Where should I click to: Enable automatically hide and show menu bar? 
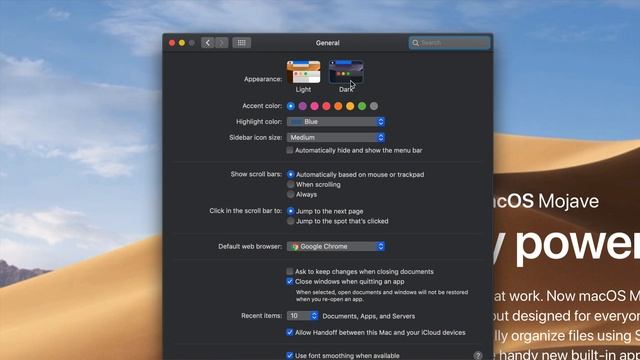(x=290, y=150)
